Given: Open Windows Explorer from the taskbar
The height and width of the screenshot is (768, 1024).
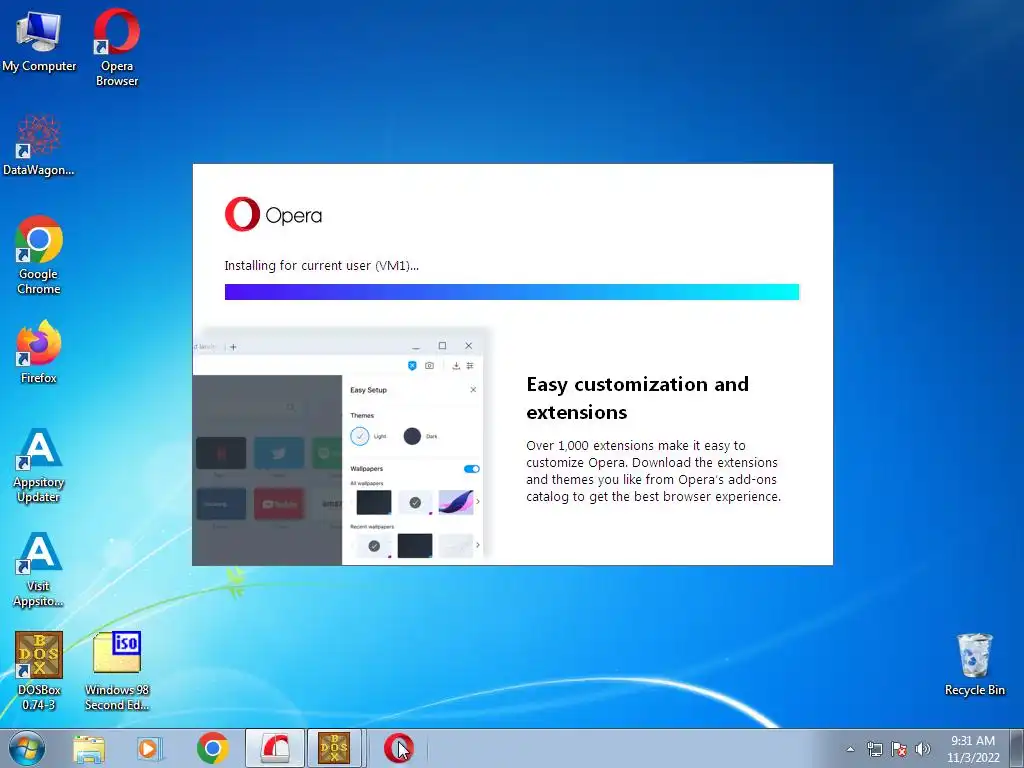Looking at the screenshot, I should point(89,749).
